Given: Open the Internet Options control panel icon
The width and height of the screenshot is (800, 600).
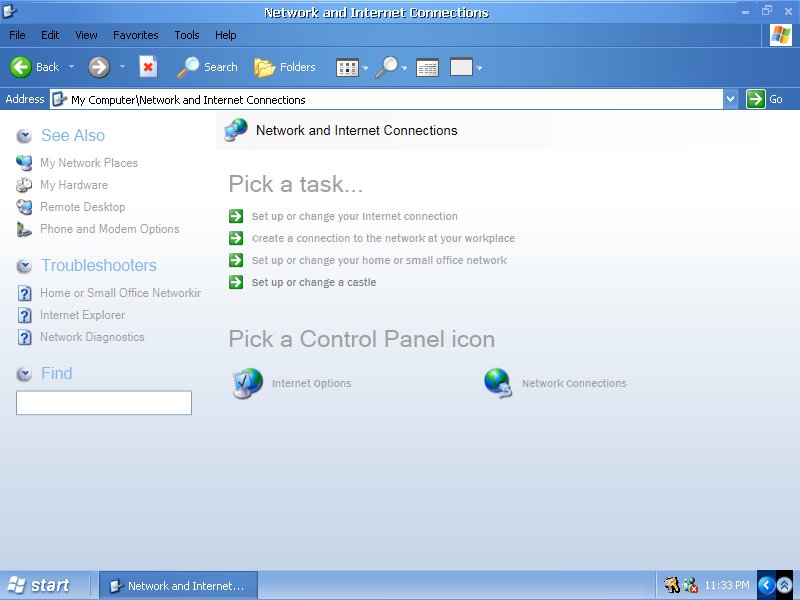Looking at the screenshot, I should point(247,383).
